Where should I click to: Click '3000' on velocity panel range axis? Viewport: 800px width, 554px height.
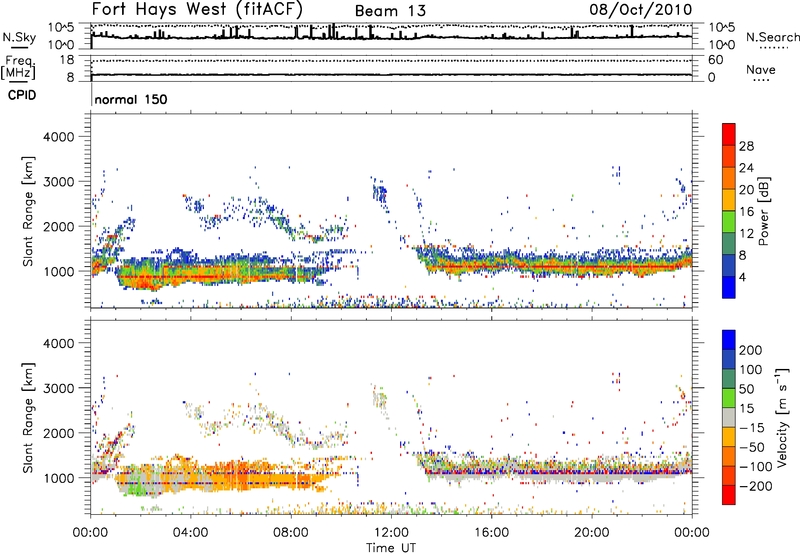[59, 388]
